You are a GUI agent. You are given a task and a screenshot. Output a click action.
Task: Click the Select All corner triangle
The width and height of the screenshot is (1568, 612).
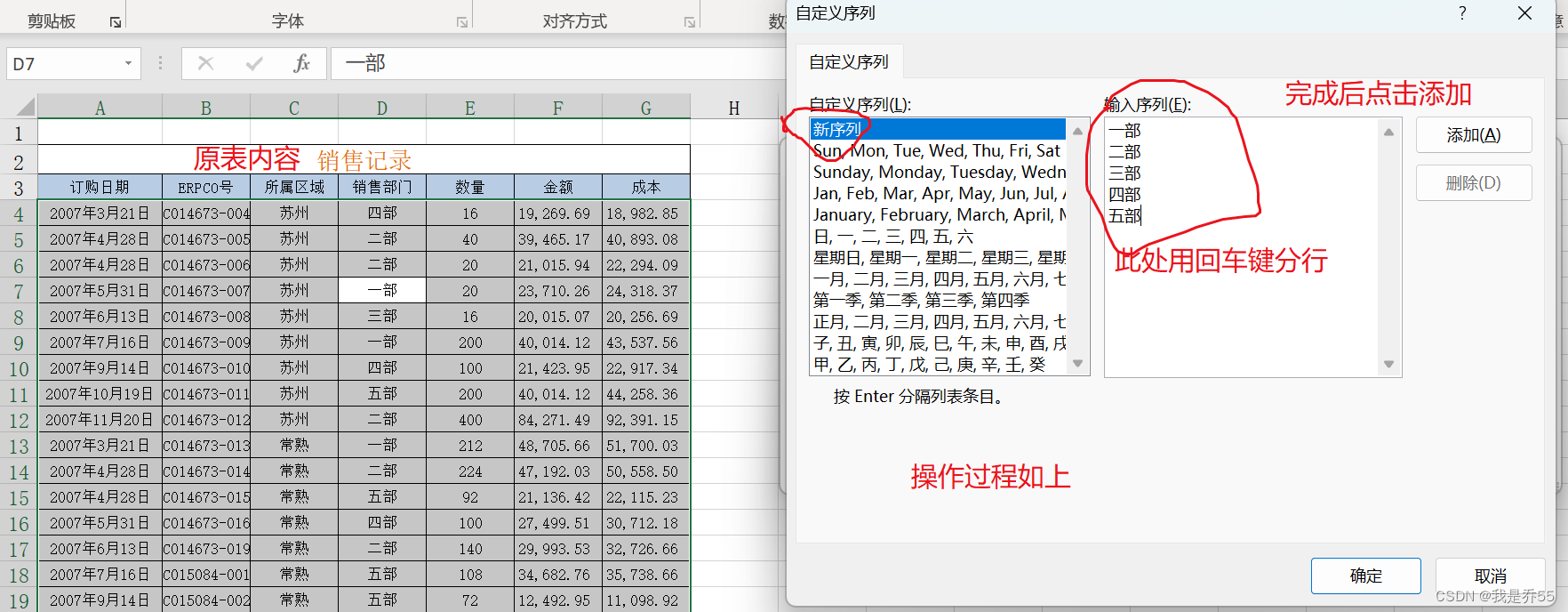click(x=25, y=108)
